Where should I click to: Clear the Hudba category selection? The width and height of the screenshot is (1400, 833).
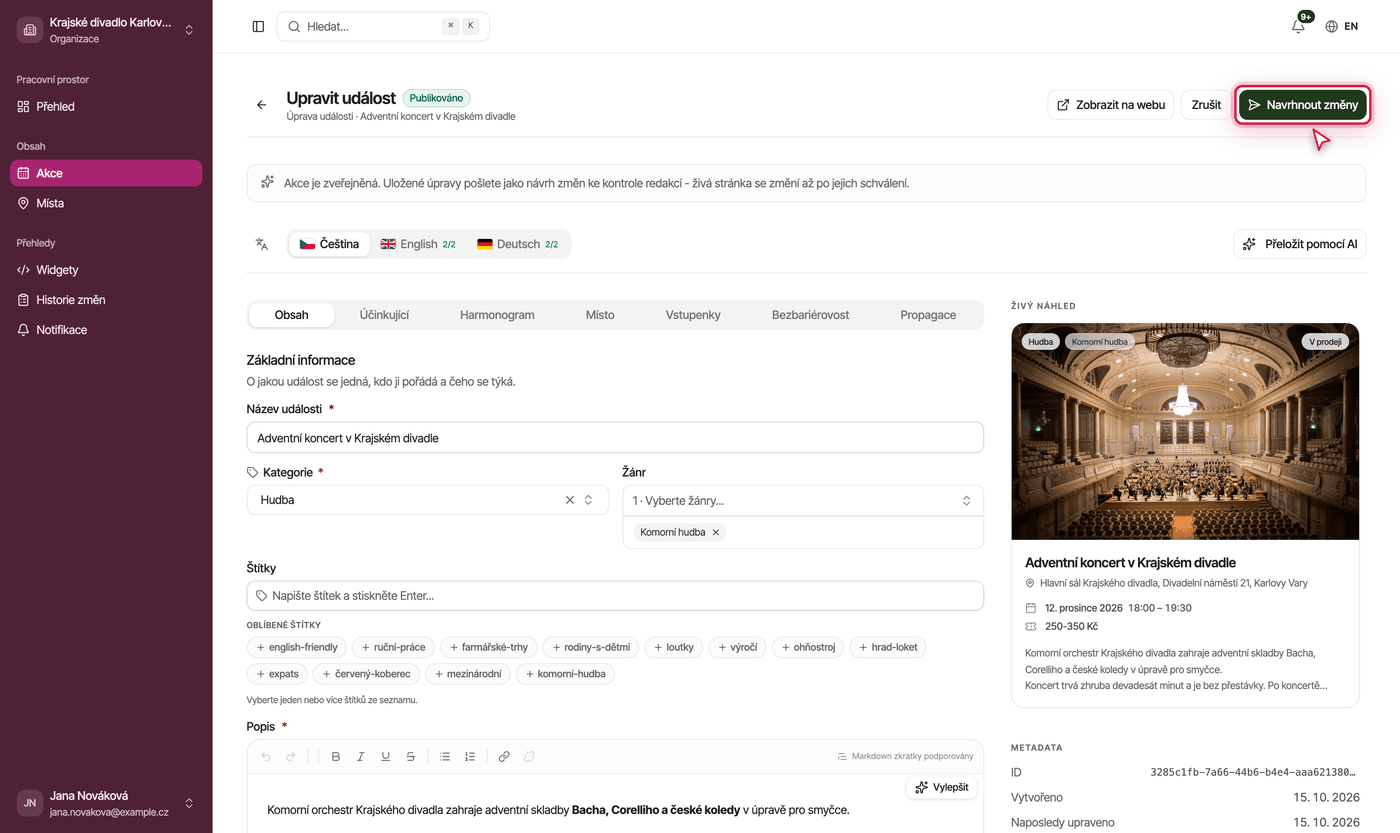570,500
